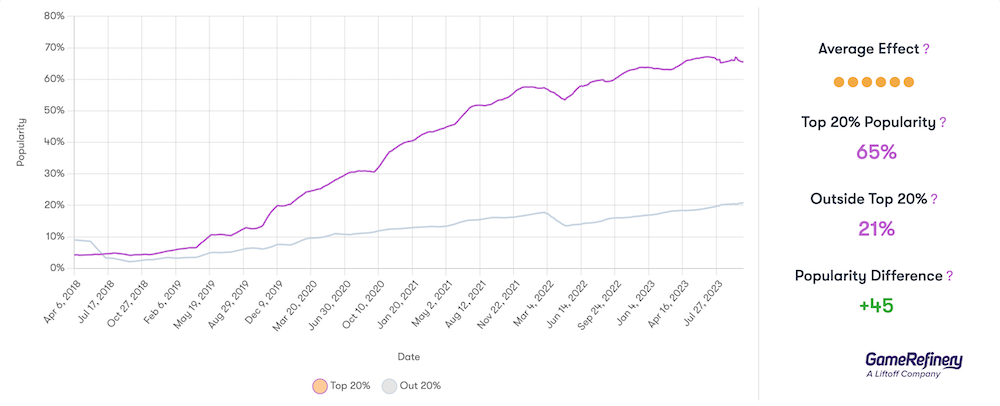Image resolution: width=1000 pixels, height=406 pixels.
Task: Click the Date axis title
Action: (x=408, y=356)
